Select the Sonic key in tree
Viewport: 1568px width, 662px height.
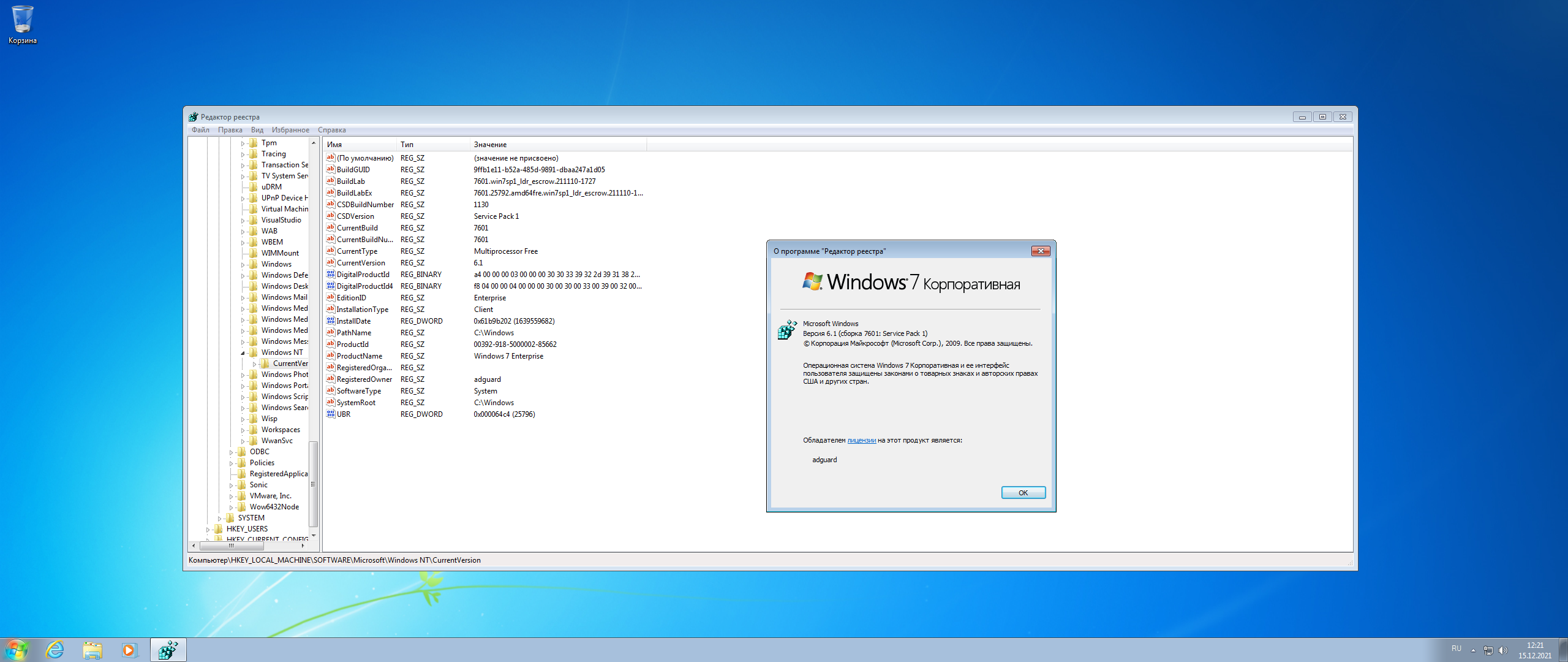pos(258,485)
